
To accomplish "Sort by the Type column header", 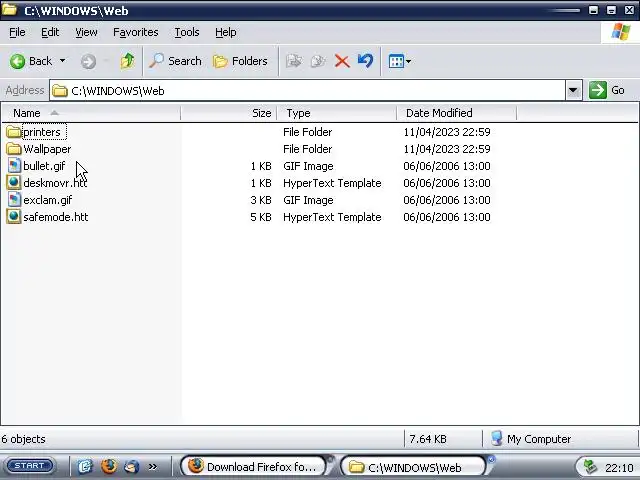I will pos(337,113).
